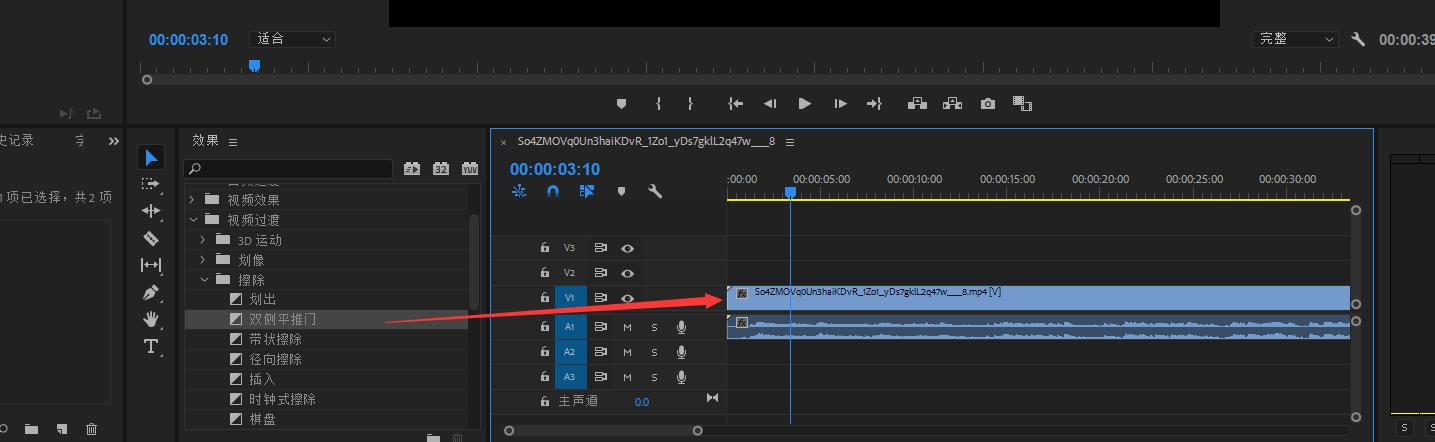
Task: Select the Track Select Forward tool
Action: tap(151, 184)
